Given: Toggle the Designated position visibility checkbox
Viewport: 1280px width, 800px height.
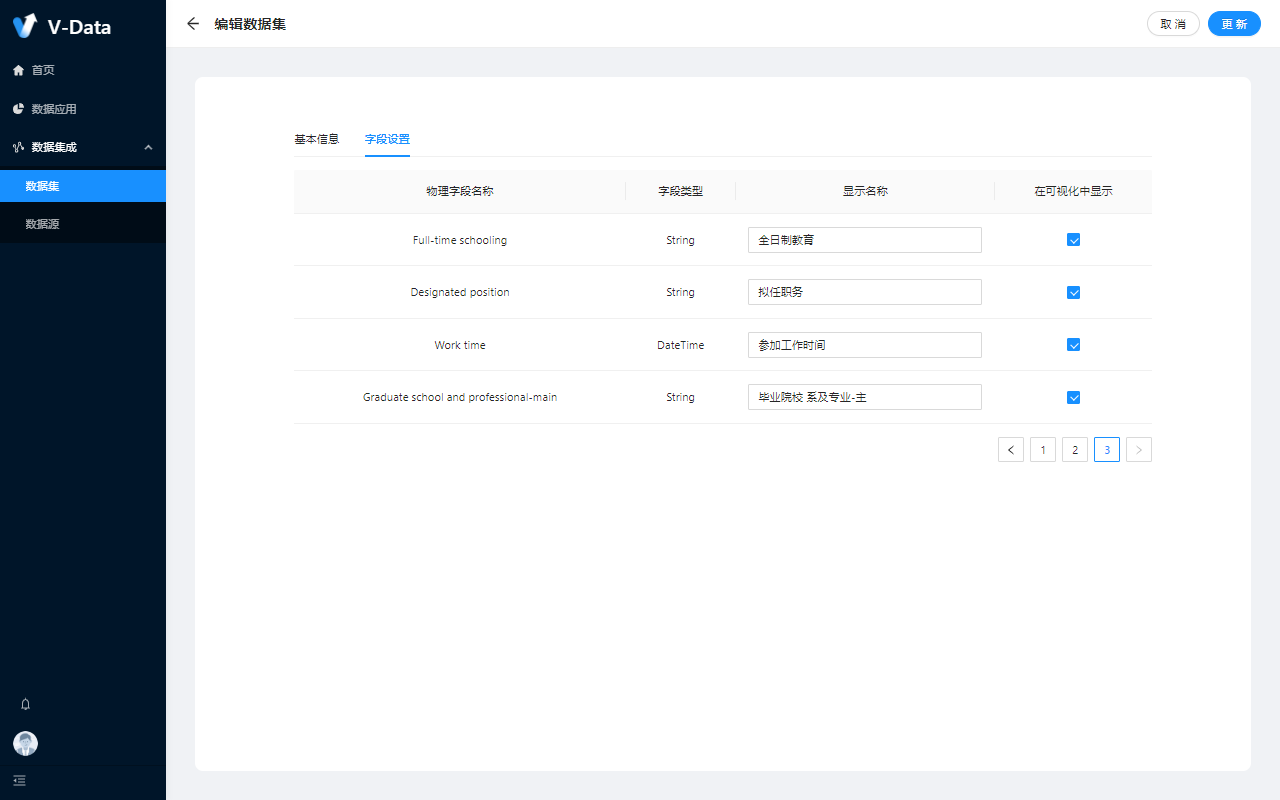Looking at the screenshot, I should click(1073, 293).
